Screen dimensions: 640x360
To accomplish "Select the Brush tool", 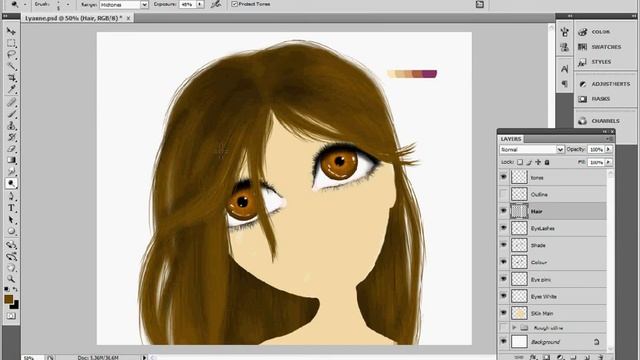I will pyautogui.click(x=11, y=114).
